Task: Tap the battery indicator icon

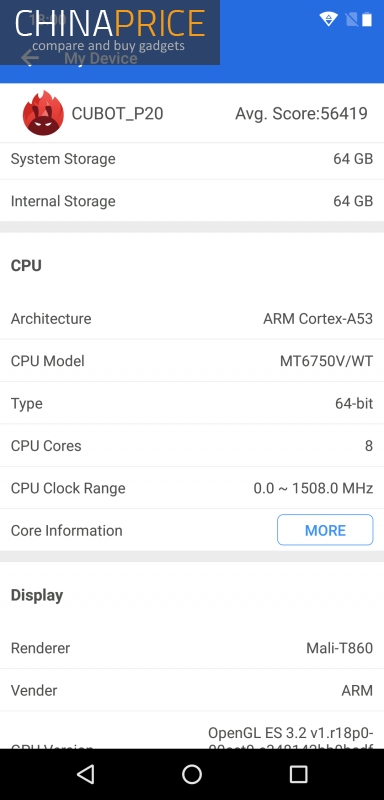Action: coord(367,19)
